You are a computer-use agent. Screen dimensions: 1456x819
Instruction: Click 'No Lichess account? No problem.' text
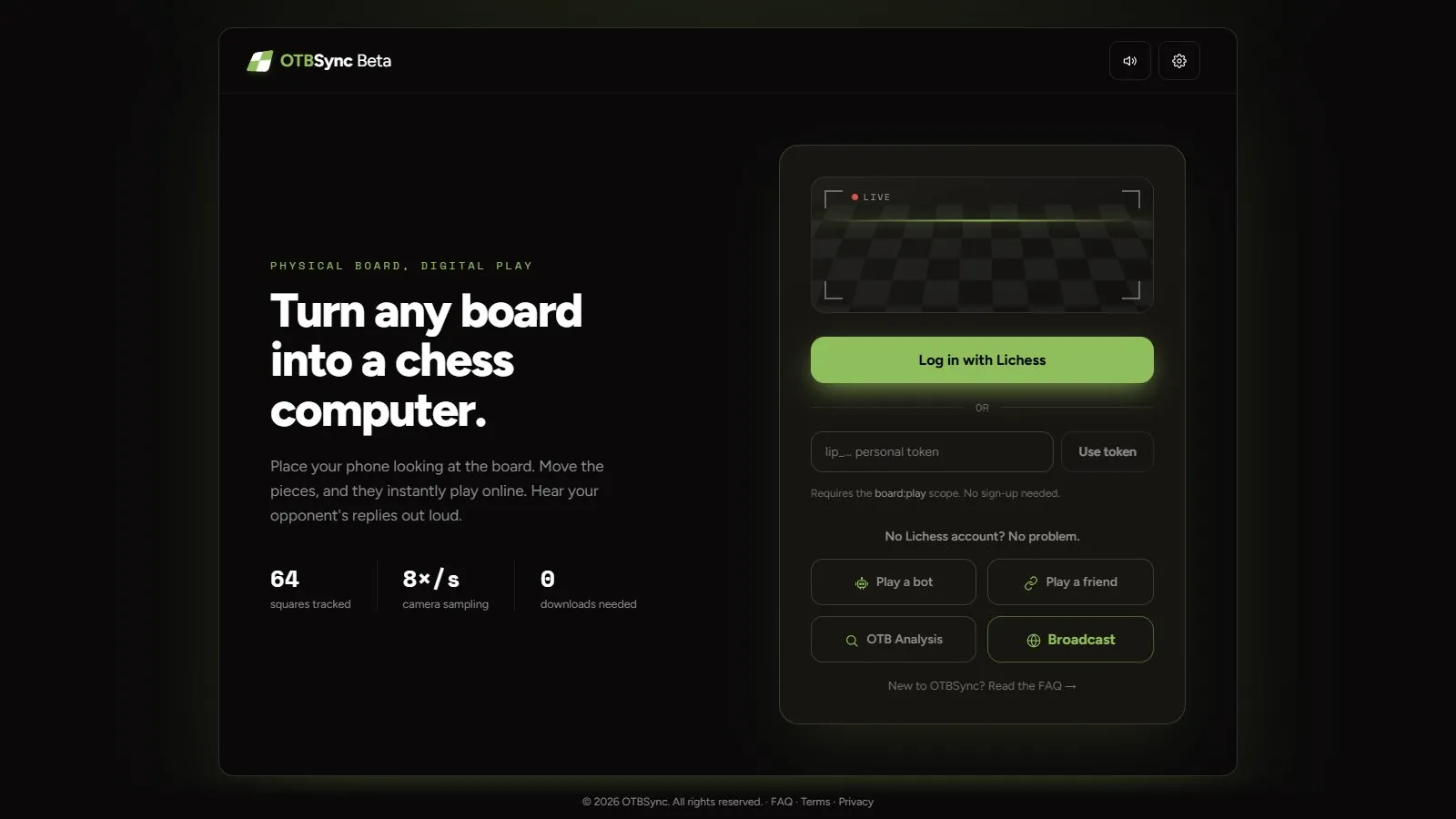coord(982,537)
